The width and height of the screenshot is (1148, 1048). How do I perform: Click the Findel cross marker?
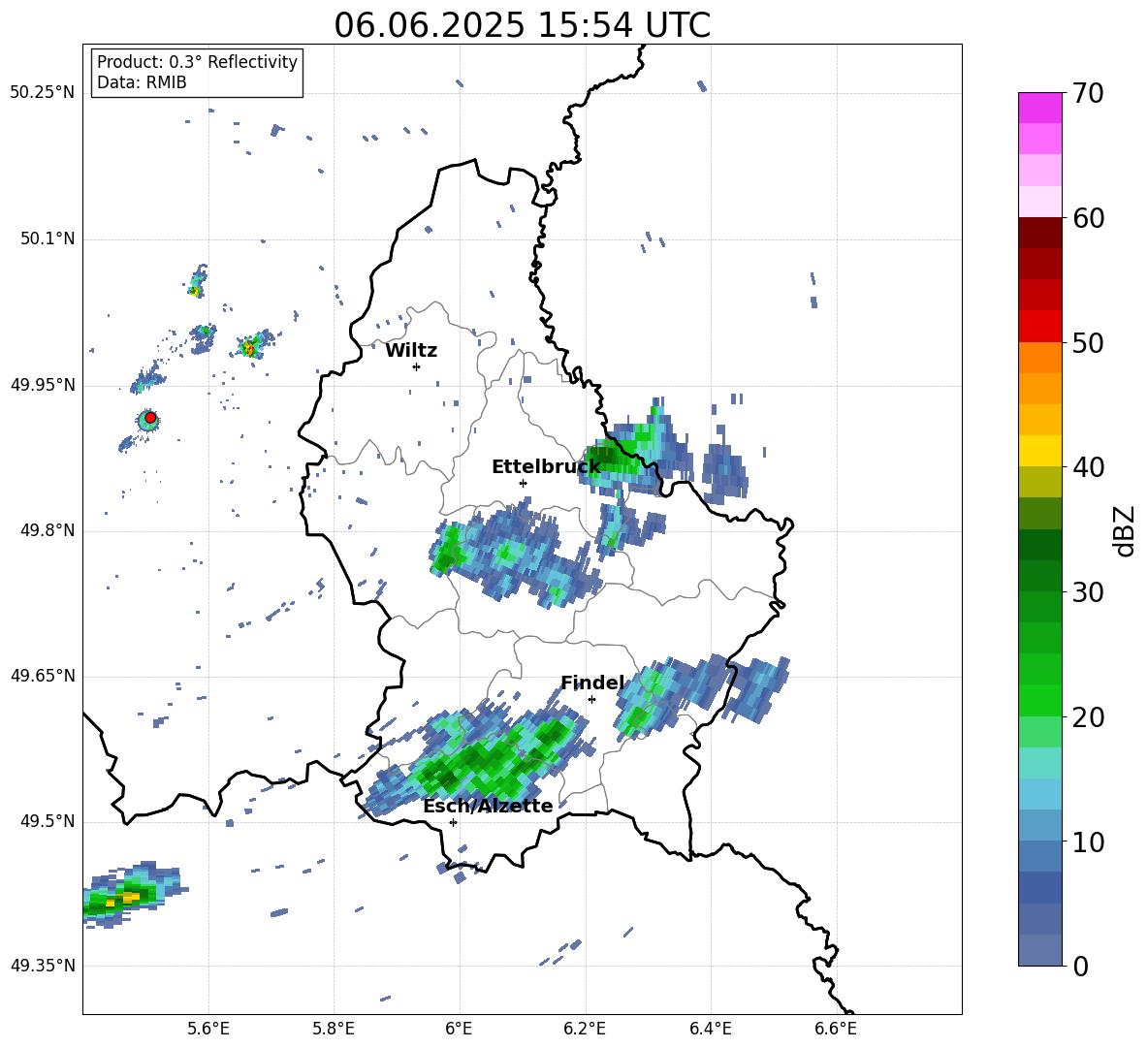click(591, 700)
